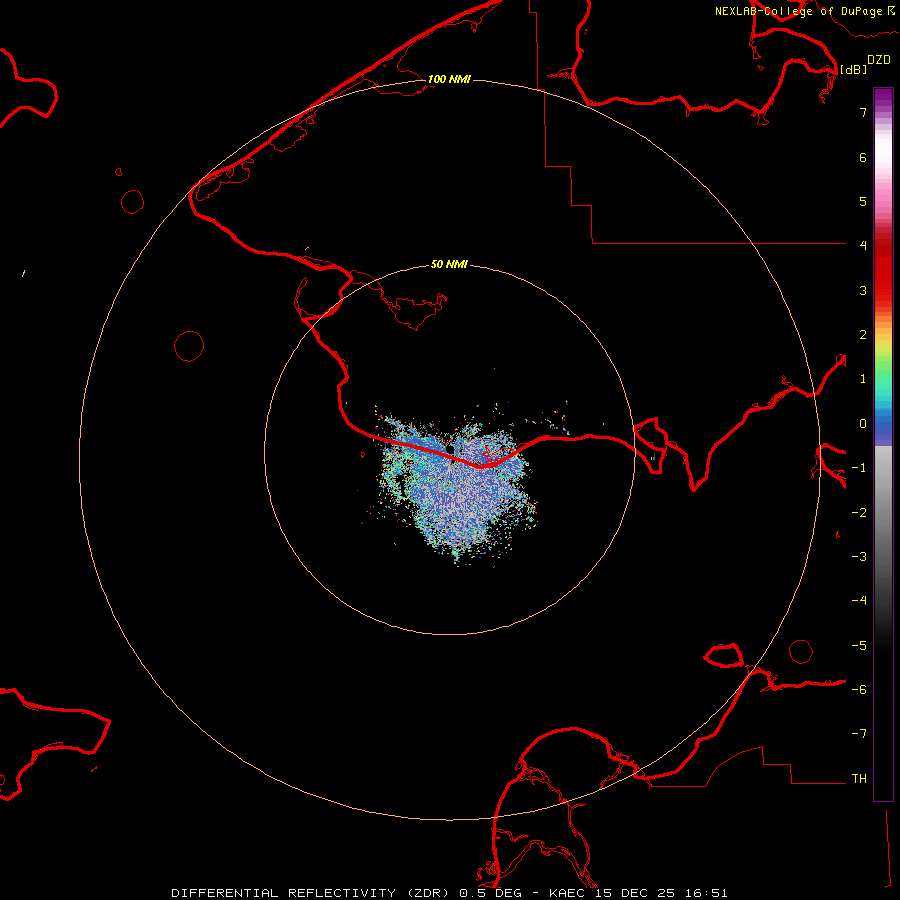Click the KAEC 15 DEC 25 16:51 timestamp

click(638, 893)
